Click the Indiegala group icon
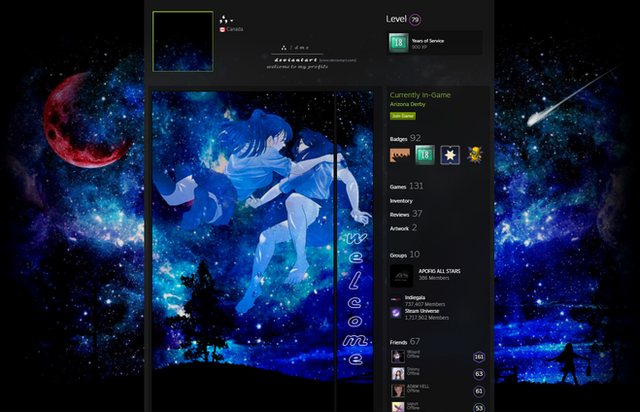640x412 pixels. pos(396,299)
